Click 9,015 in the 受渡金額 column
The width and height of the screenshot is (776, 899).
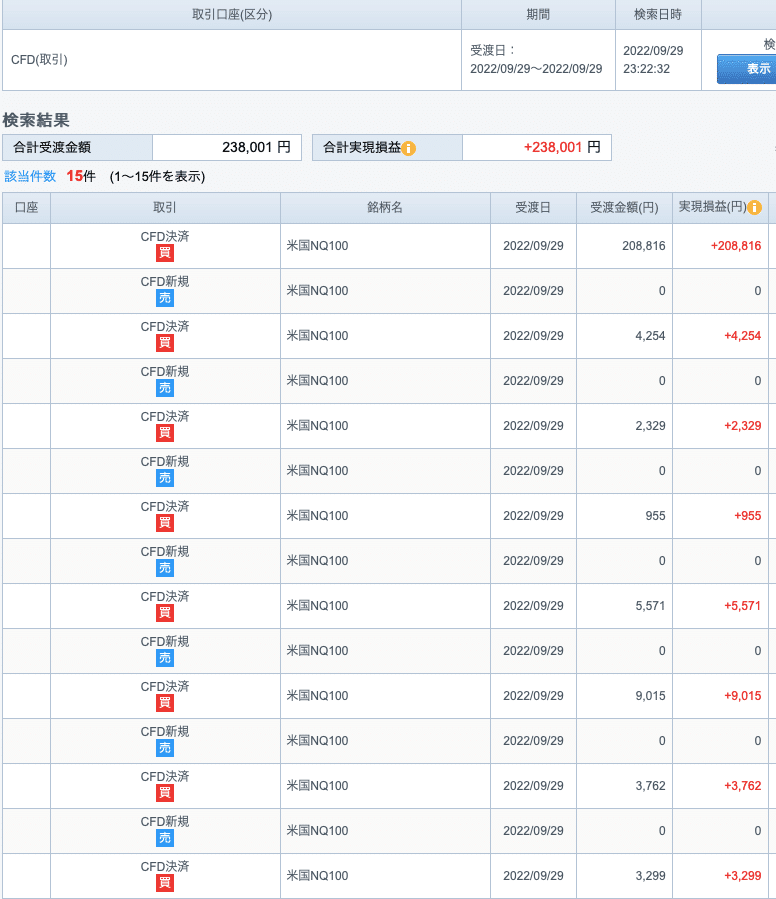pos(650,696)
